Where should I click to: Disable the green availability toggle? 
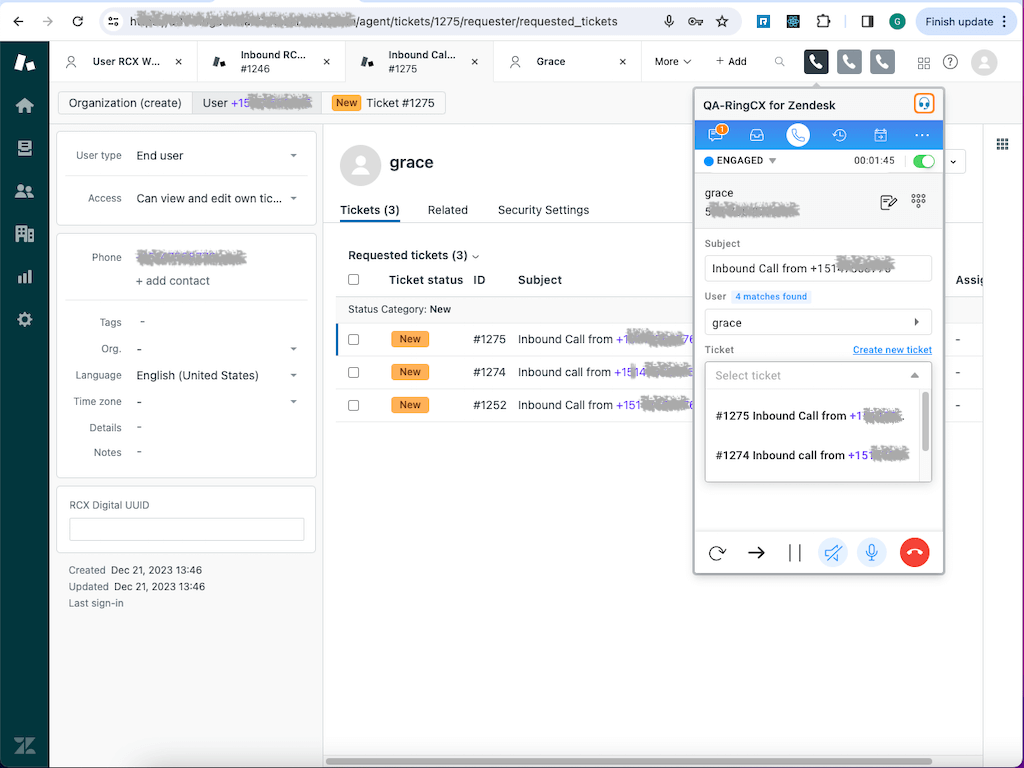click(922, 160)
